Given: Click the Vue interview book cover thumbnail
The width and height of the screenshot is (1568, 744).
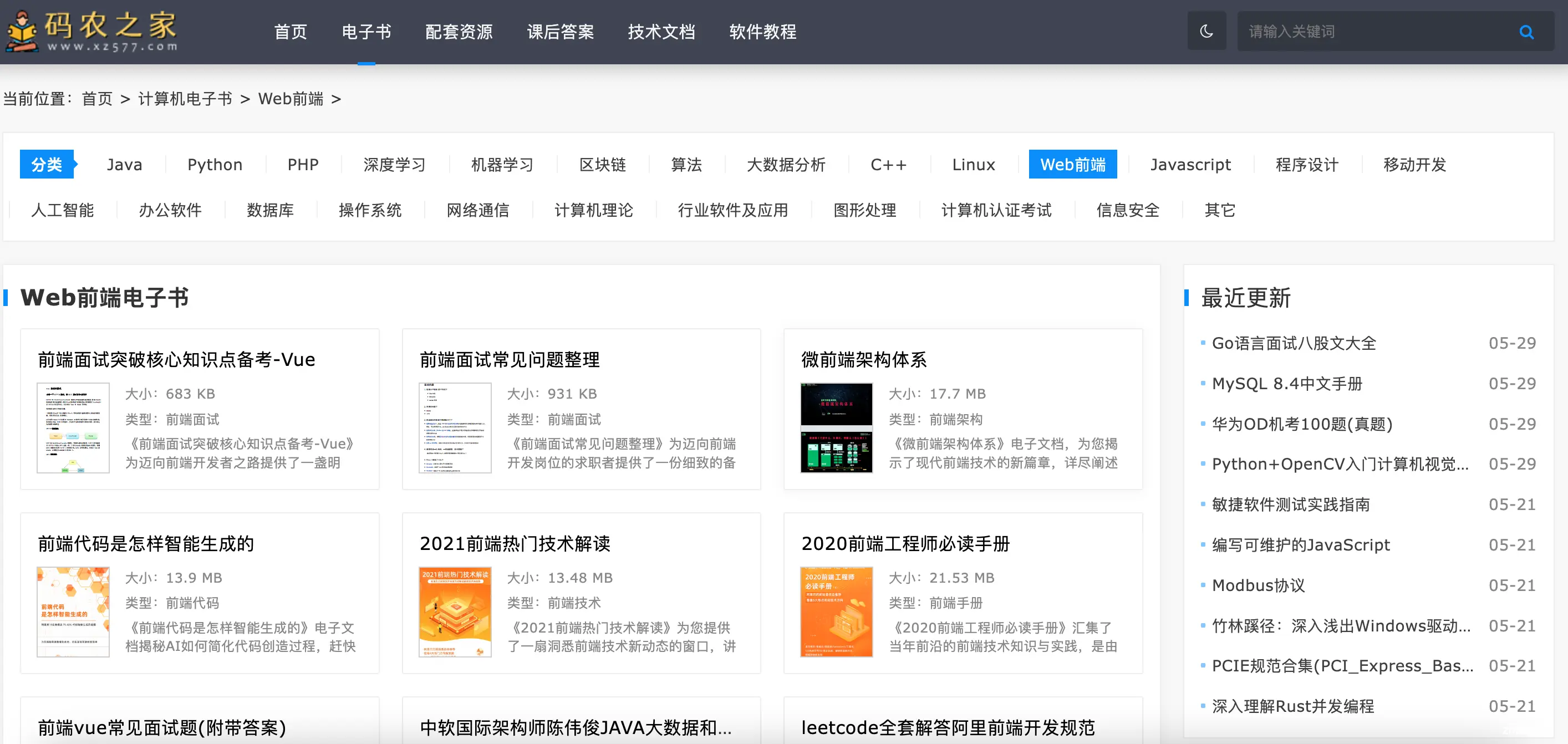Looking at the screenshot, I should [73, 427].
